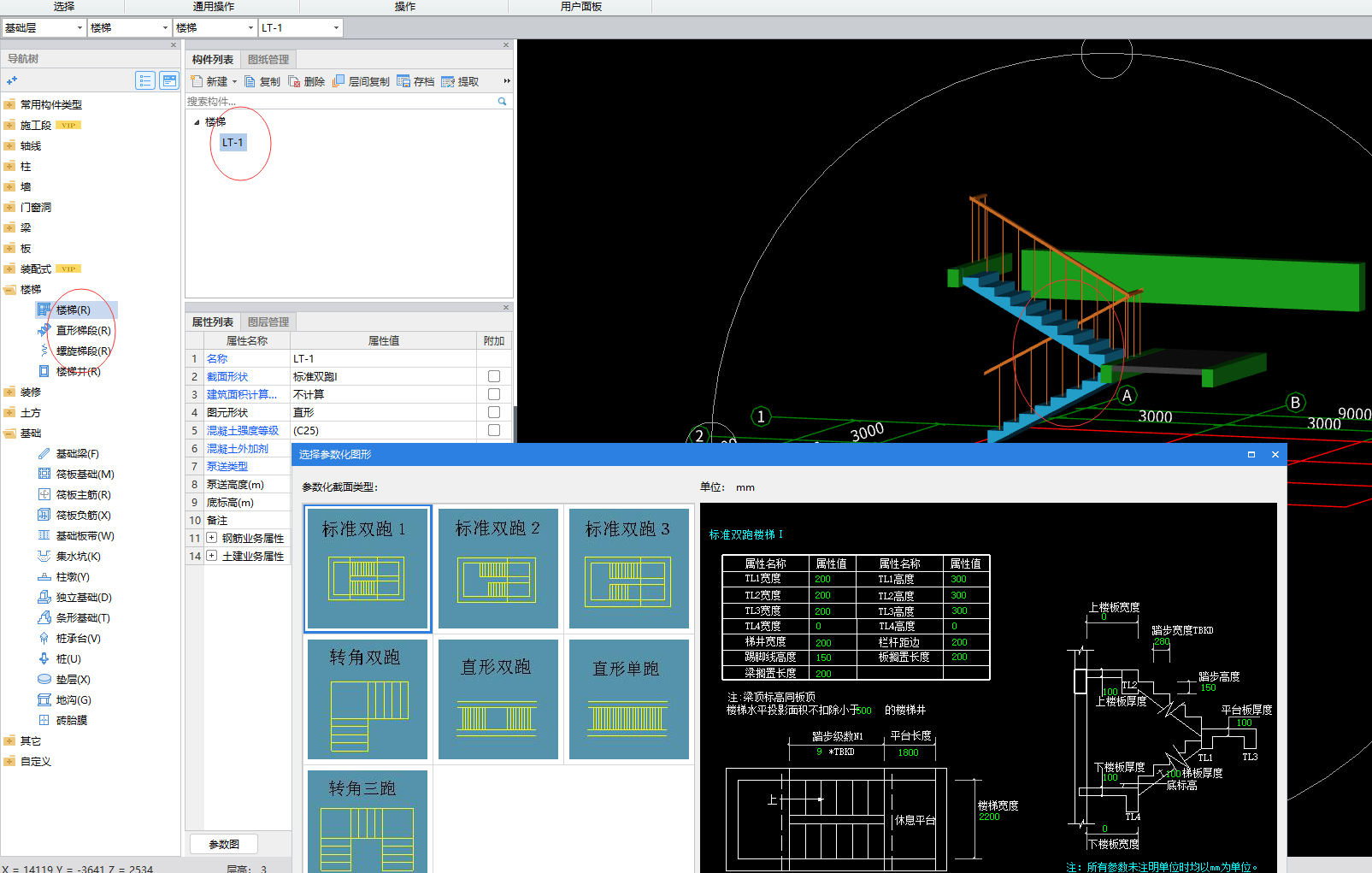Image resolution: width=1372 pixels, height=873 pixels.
Task: Select 独立基础(D) item
Action: coord(84,597)
